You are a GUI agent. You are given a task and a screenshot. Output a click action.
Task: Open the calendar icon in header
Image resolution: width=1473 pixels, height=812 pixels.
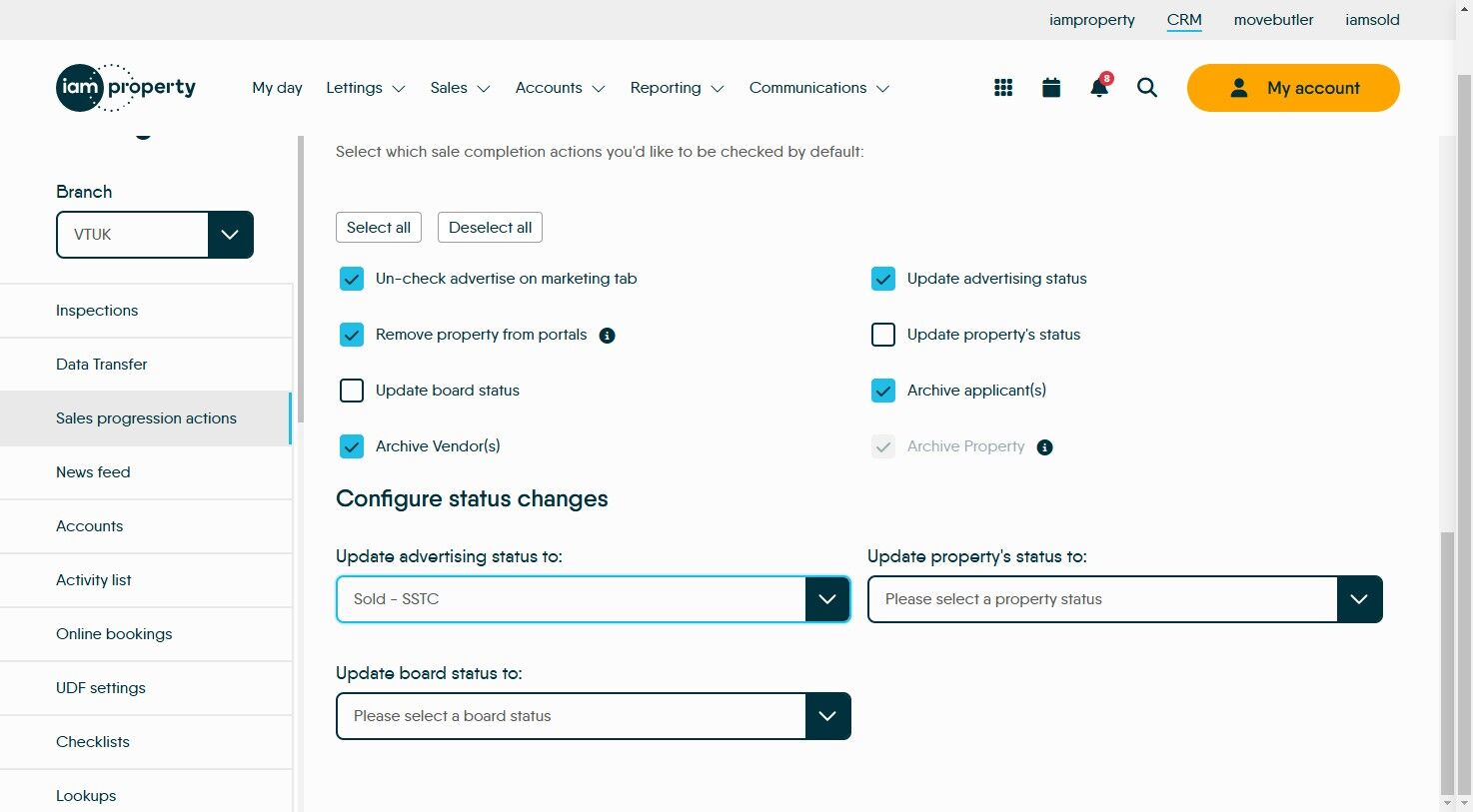pyautogui.click(x=1051, y=88)
